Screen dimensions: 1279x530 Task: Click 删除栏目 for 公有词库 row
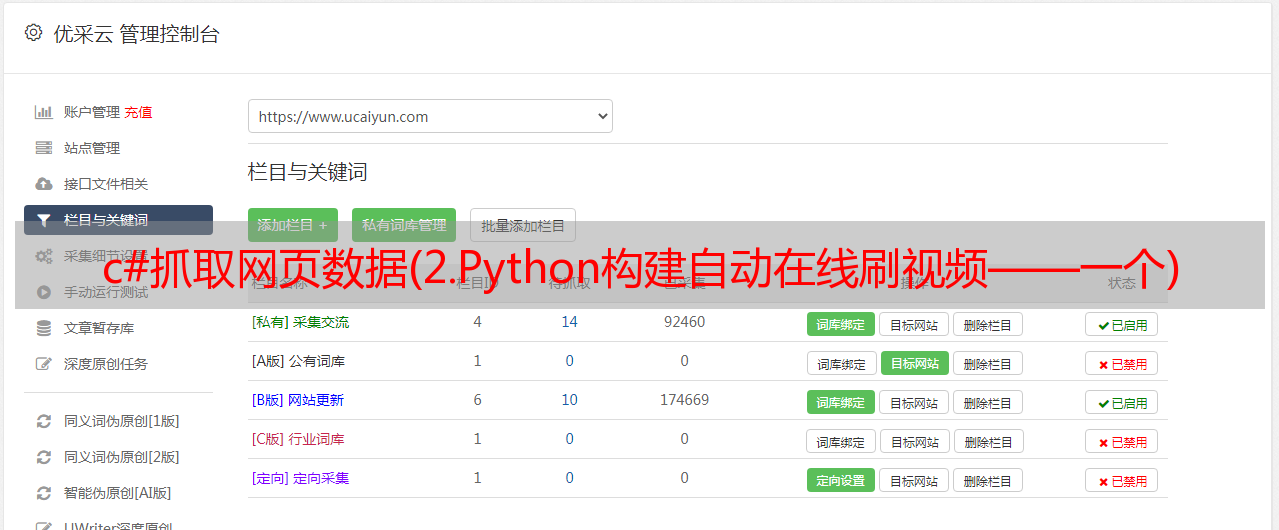988,363
